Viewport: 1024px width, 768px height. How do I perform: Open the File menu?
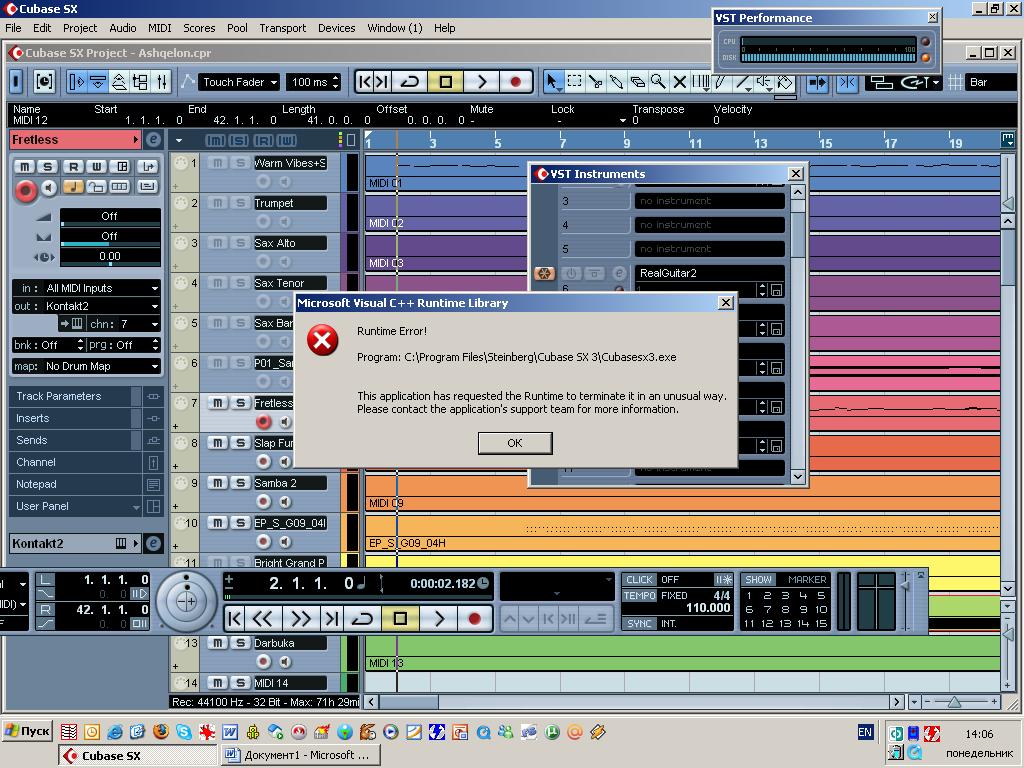(x=13, y=28)
